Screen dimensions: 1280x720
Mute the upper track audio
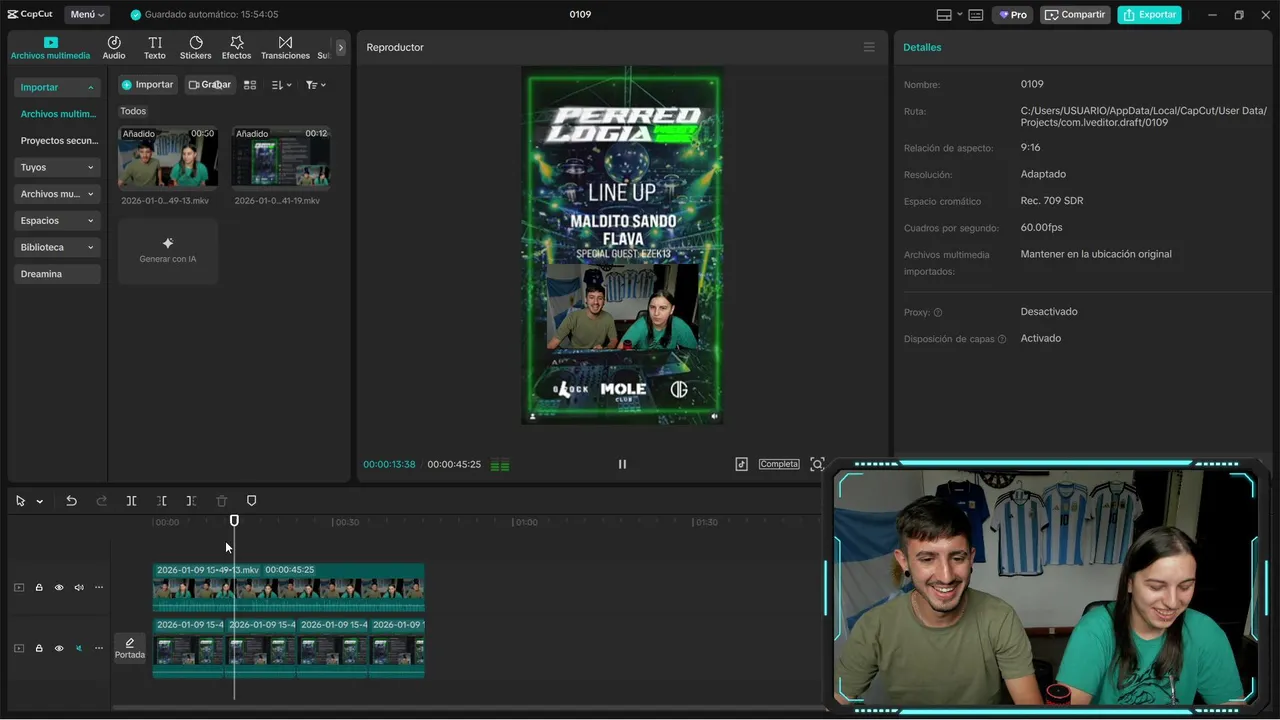(x=79, y=588)
